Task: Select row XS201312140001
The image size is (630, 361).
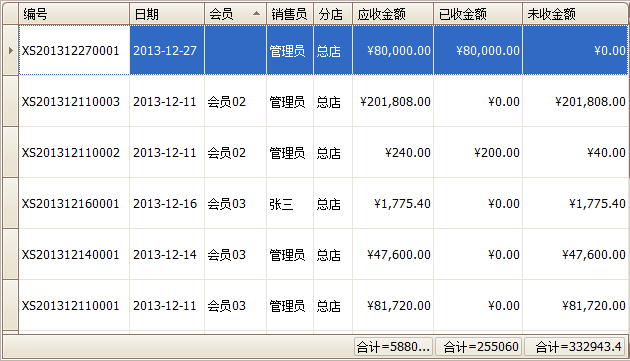Action: [323, 254]
